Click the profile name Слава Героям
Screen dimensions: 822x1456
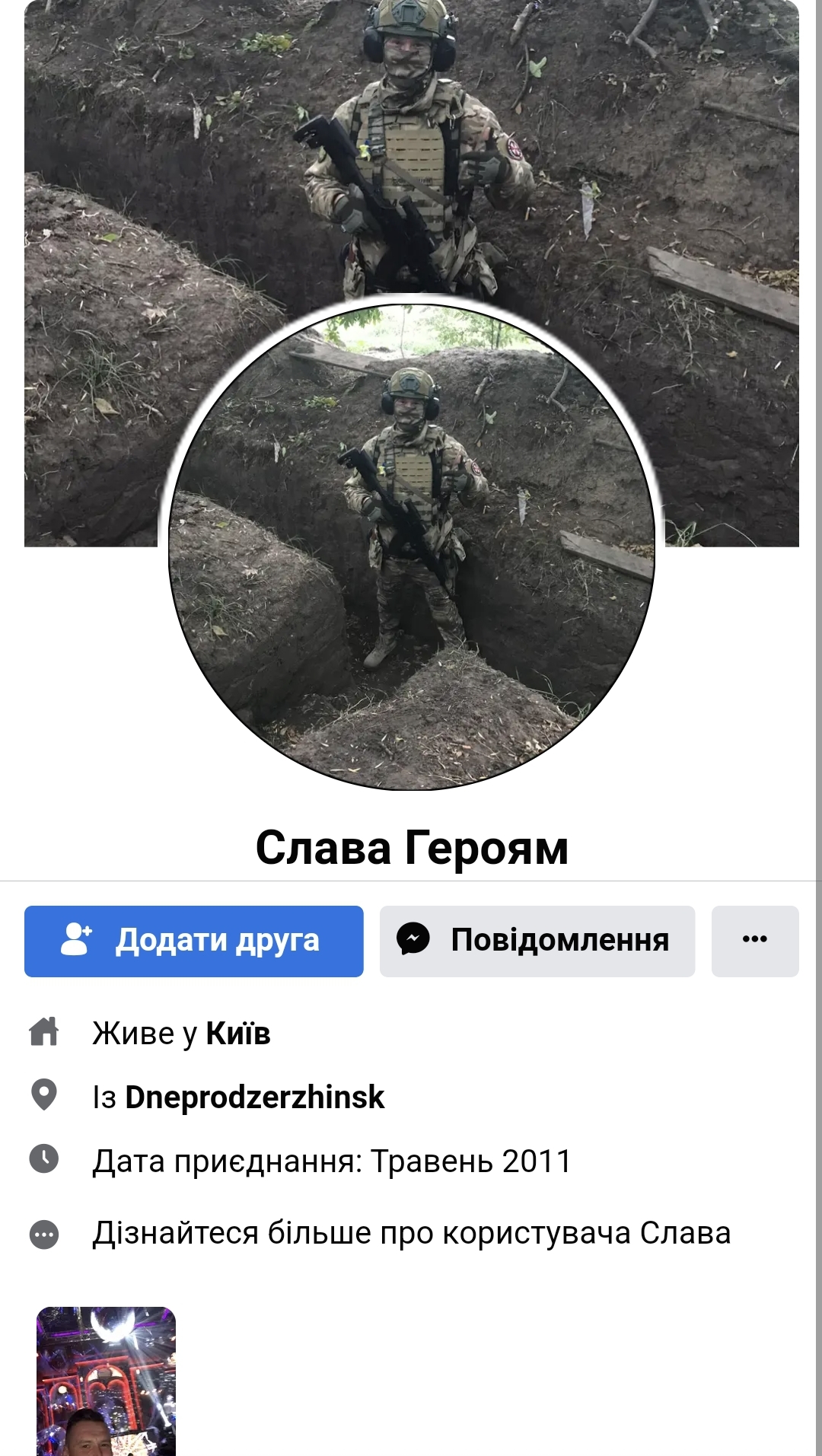click(x=412, y=847)
